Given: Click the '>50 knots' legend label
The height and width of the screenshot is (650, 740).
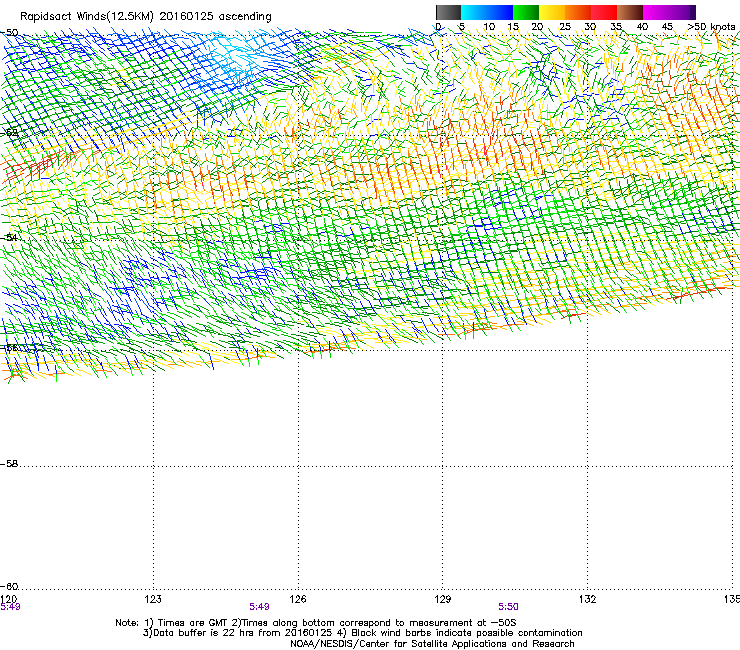Looking at the screenshot, I should coord(712,27).
